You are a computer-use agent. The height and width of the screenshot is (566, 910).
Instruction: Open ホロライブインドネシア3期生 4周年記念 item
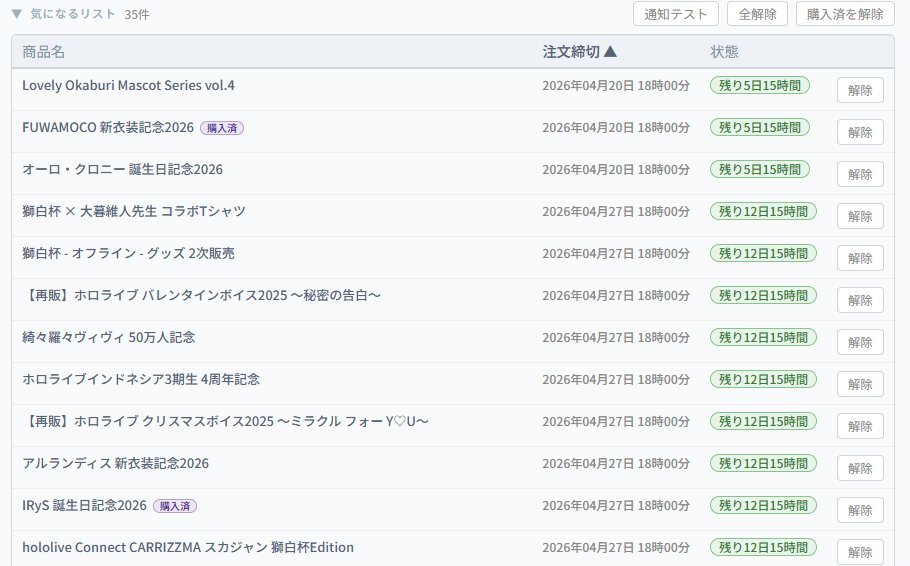141,379
